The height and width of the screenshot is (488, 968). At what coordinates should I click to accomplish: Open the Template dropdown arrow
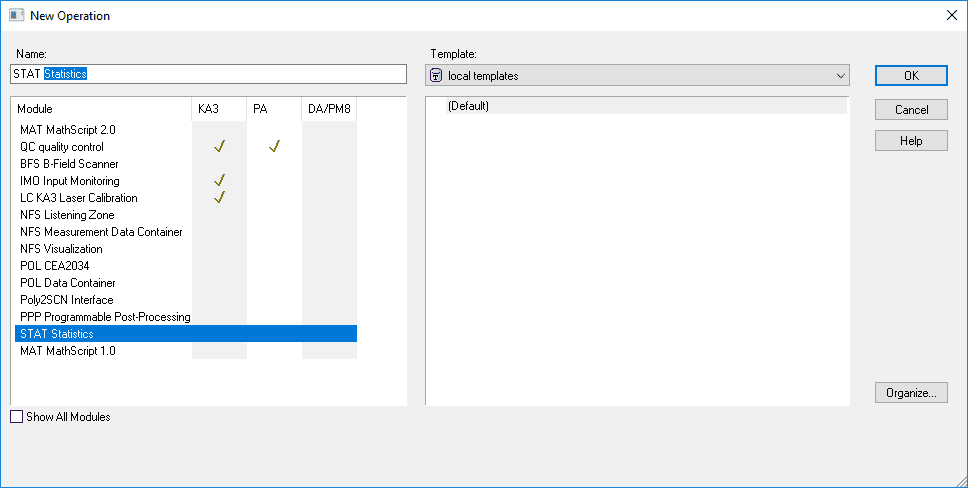click(x=840, y=76)
